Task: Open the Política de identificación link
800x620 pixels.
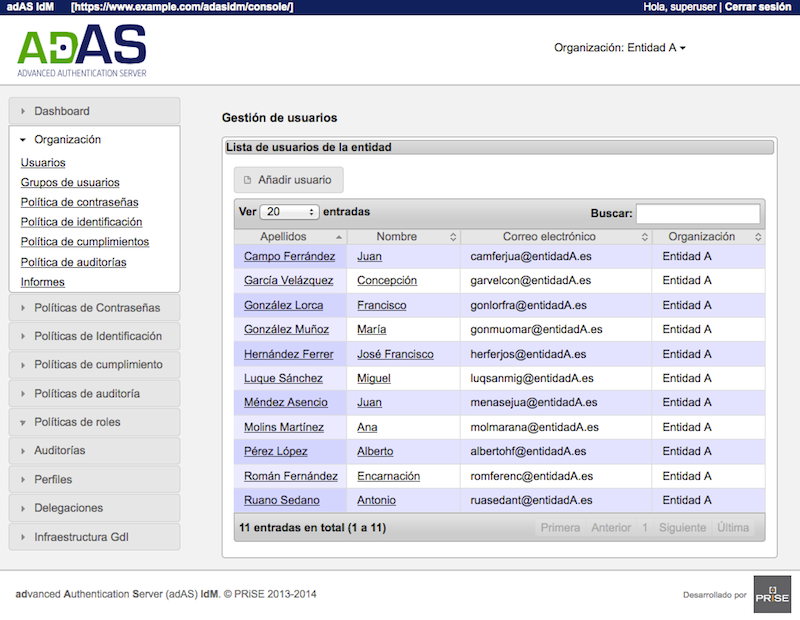Action: pos(81,222)
